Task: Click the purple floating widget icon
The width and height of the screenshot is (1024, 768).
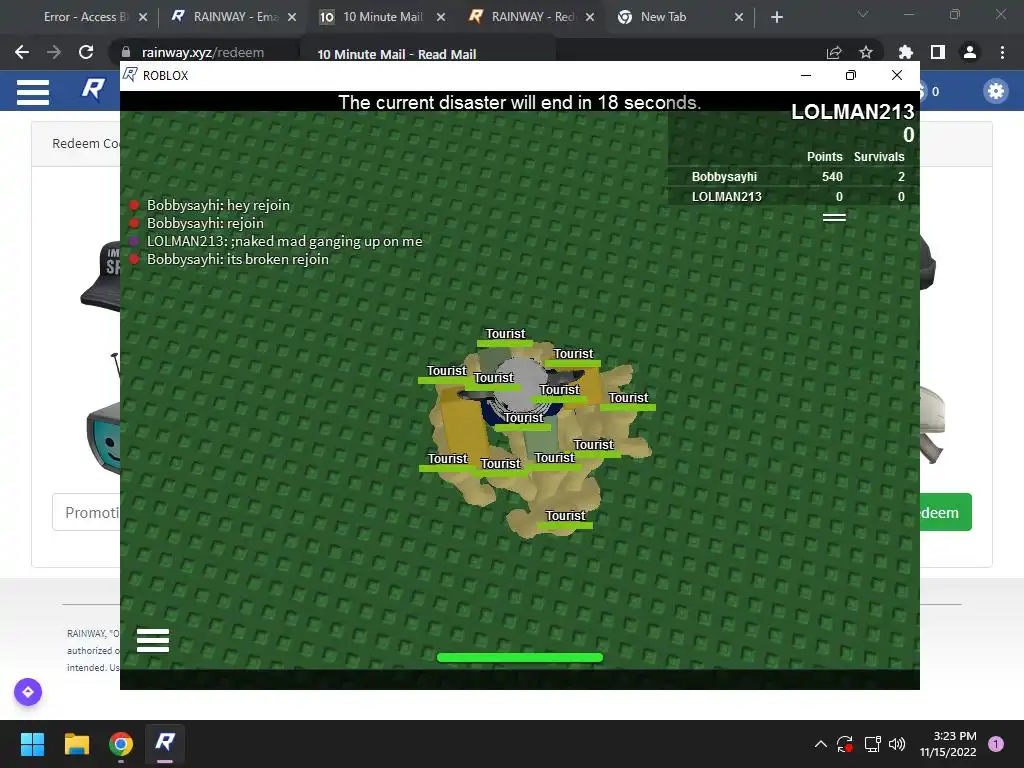Action: coord(28,692)
